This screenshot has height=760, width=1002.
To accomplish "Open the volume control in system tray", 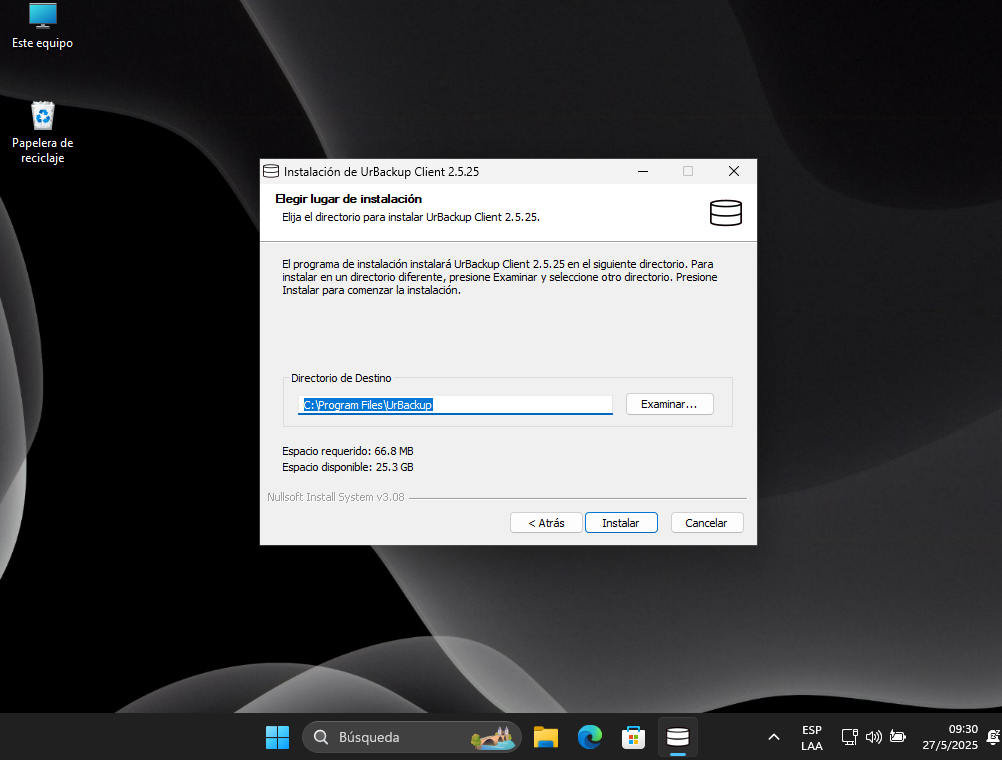I will [x=874, y=737].
